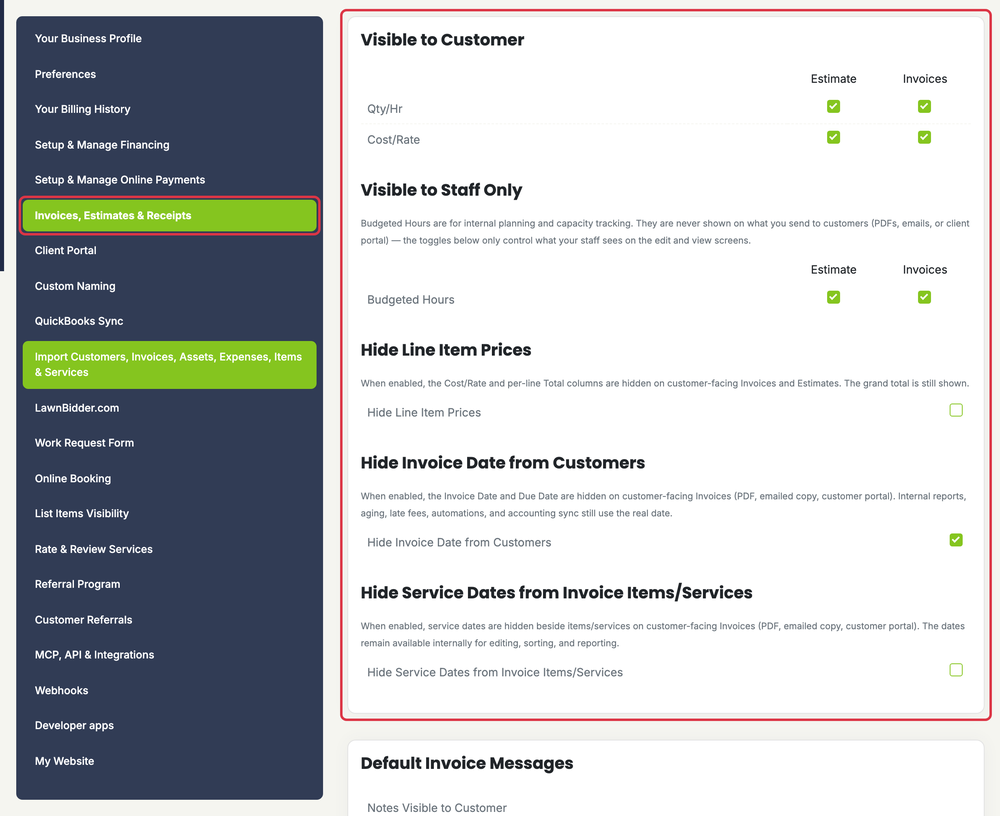Uncheck Cost/Rate Estimate checkbox
Image resolution: width=1000 pixels, height=816 pixels.
point(833,137)
